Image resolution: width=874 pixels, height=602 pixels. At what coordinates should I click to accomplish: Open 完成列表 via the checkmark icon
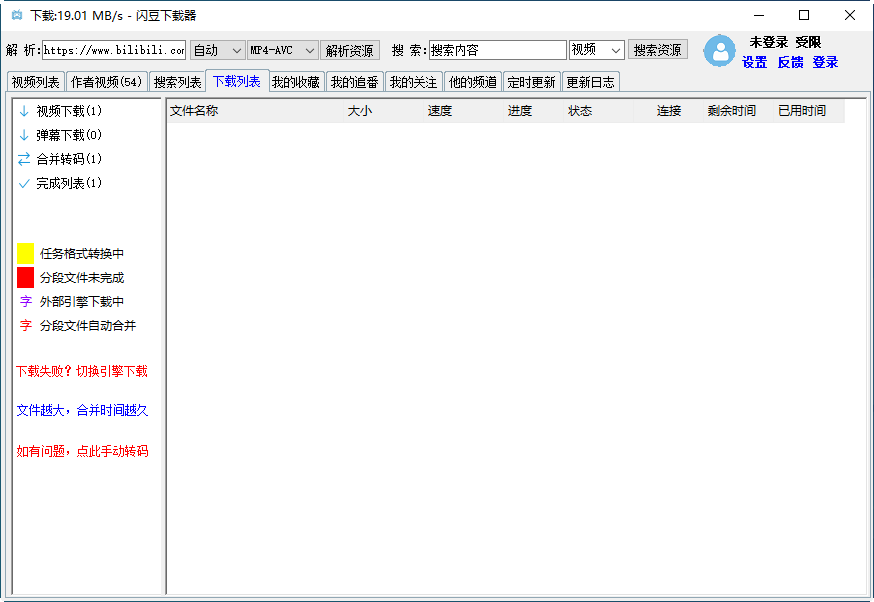pyautogui.click(x=22, y=183)
